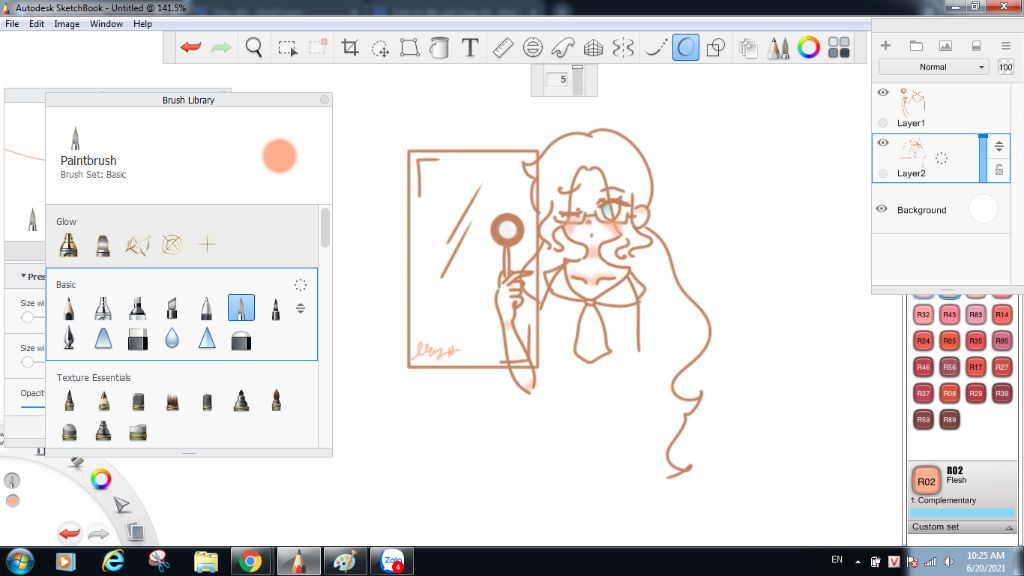Click the clear layer icon in layer panel
1024x576 pixels.
[x=976, y=46]
